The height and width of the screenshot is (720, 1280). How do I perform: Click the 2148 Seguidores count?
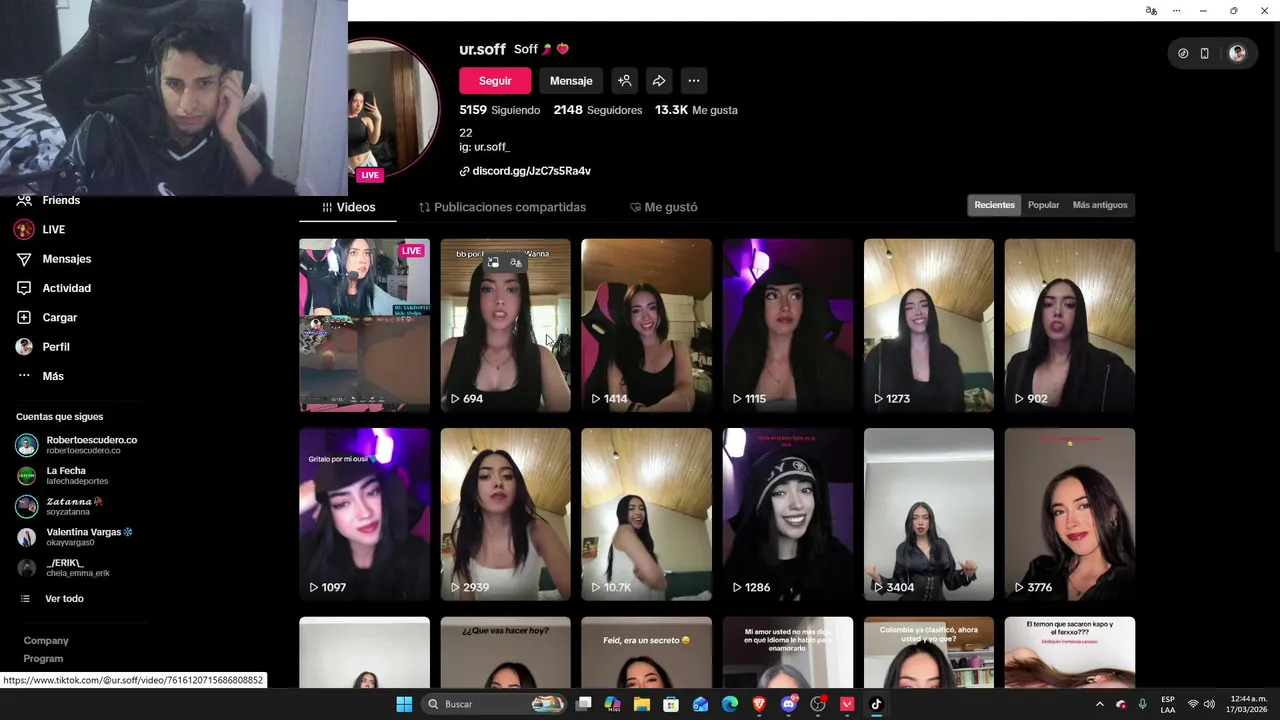(598, 110)
